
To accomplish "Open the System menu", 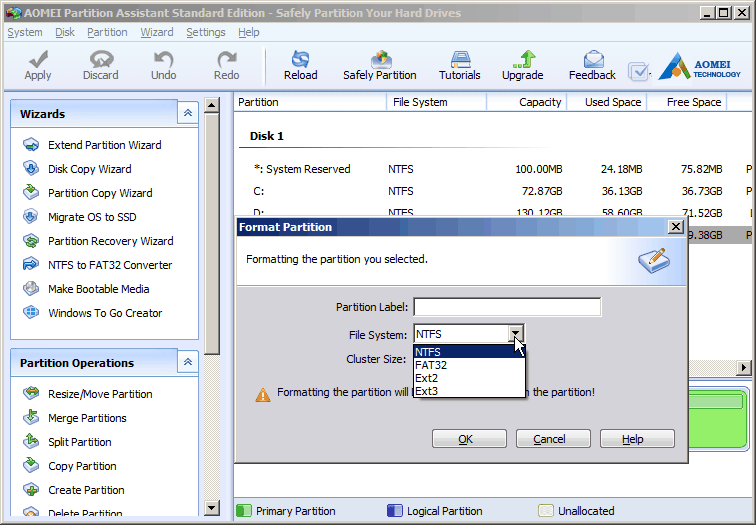I will tap(25, 32).
